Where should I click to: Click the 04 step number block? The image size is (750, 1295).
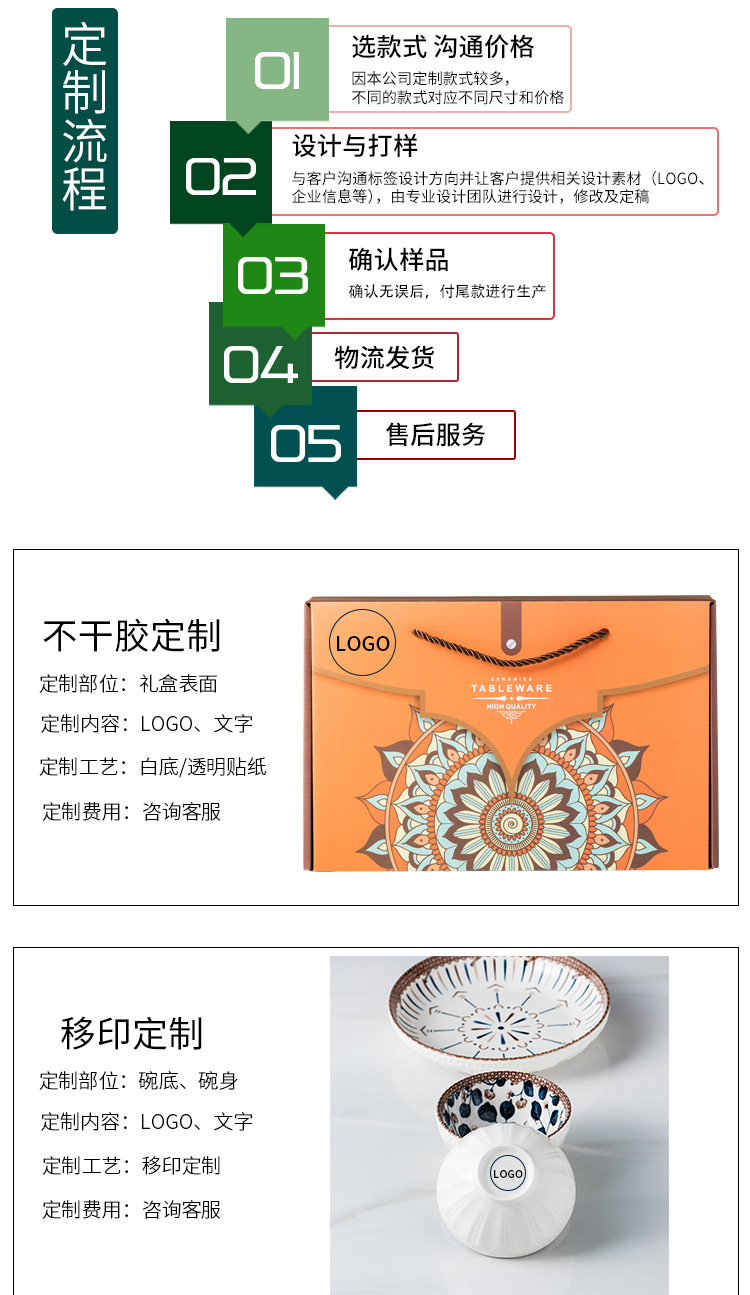click(260, 358)
